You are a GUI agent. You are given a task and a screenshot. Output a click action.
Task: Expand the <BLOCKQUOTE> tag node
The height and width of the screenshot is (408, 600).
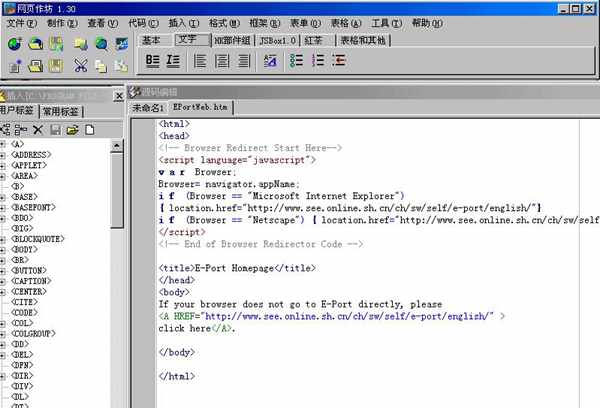[3, 240]
